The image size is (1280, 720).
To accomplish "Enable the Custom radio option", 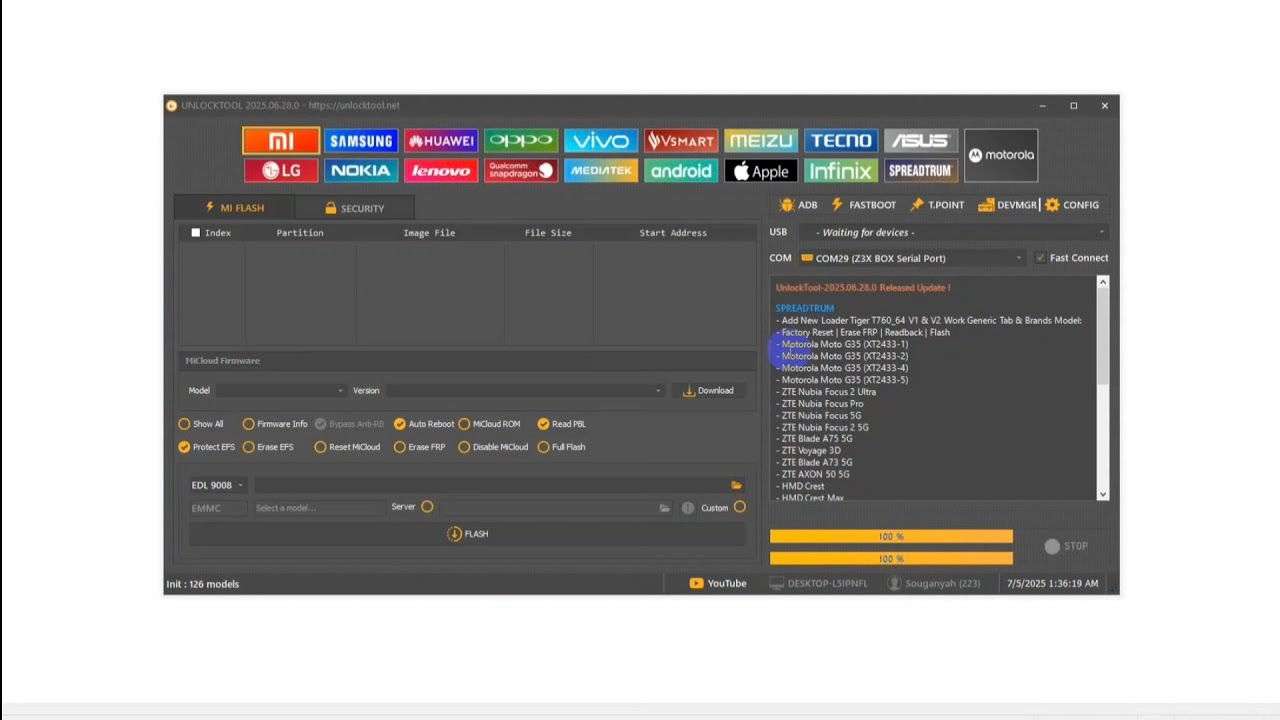I will pos(740,507).
